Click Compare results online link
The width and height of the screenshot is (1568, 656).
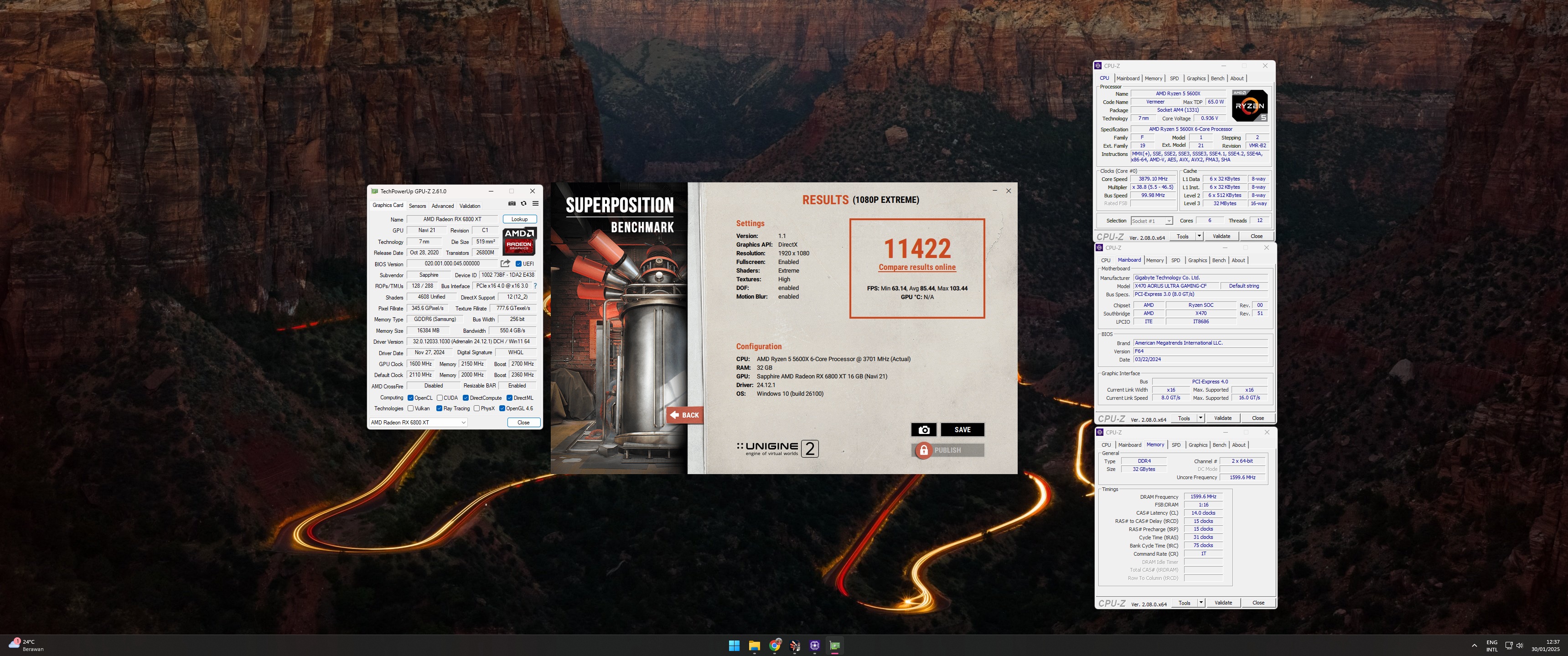[917, 267]
